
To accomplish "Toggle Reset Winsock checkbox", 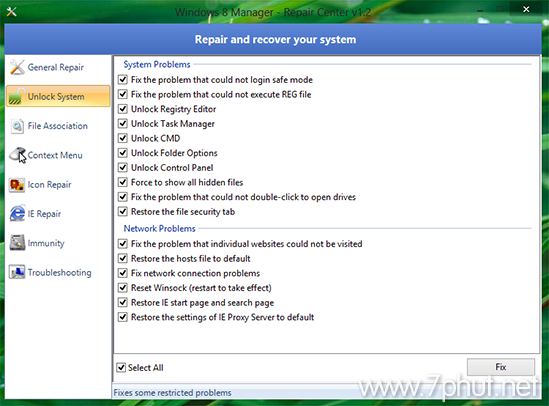I will point(123,288).
